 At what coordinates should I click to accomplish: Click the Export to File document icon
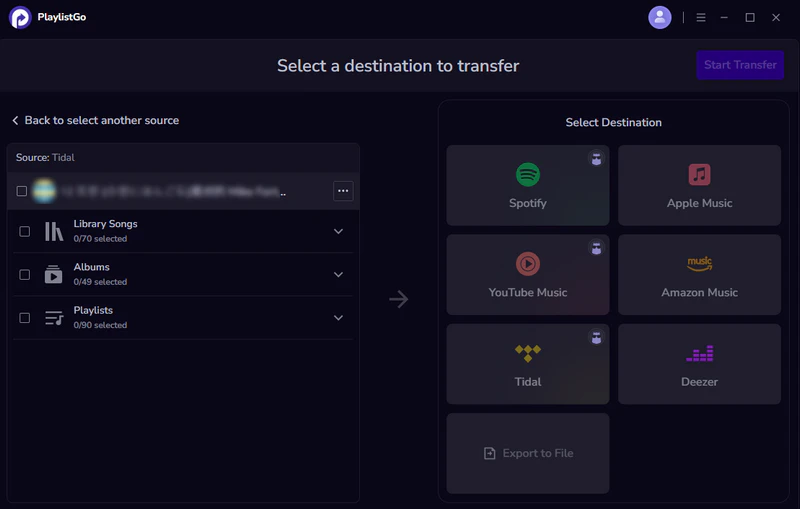point(489,453)
